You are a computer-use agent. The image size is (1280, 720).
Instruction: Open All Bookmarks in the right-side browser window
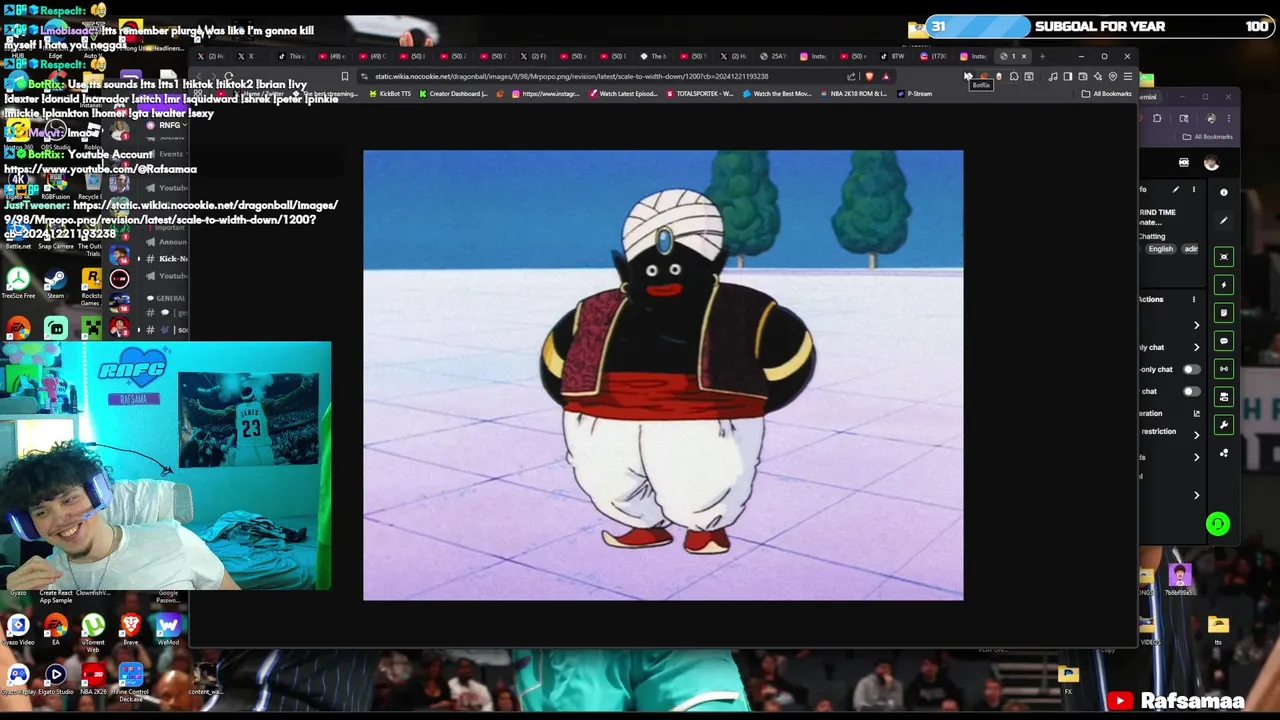(1208, 137)
